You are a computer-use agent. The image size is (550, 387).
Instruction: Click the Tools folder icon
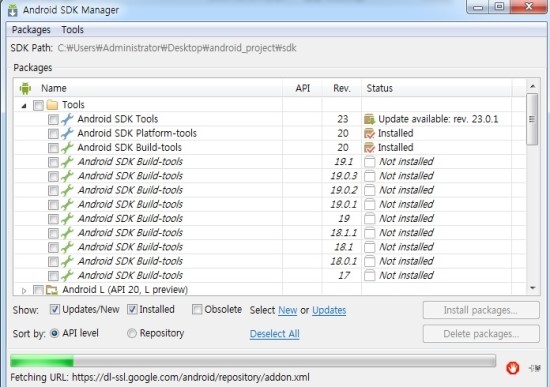coord(52,105)
